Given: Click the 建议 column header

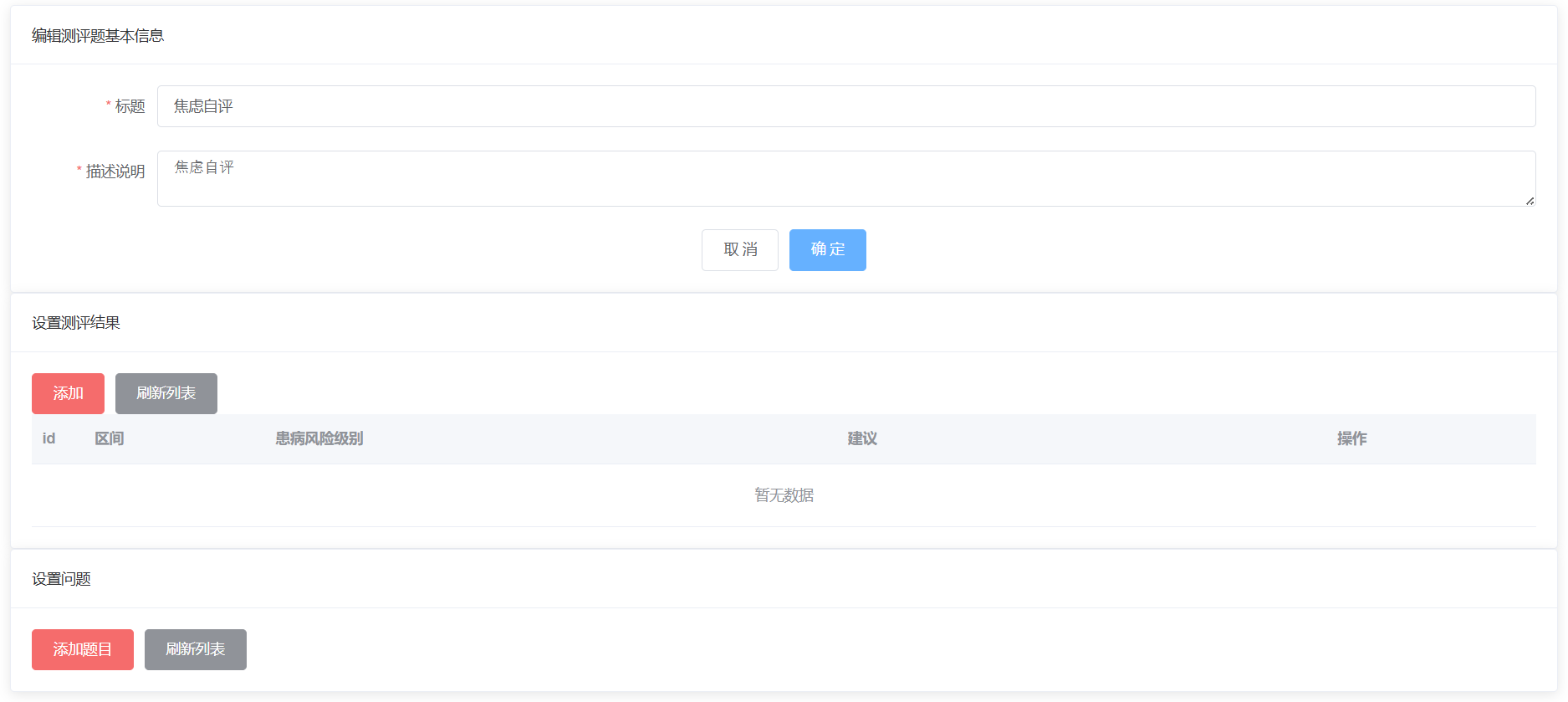Looking at the screenshot, I should (862, 438).
